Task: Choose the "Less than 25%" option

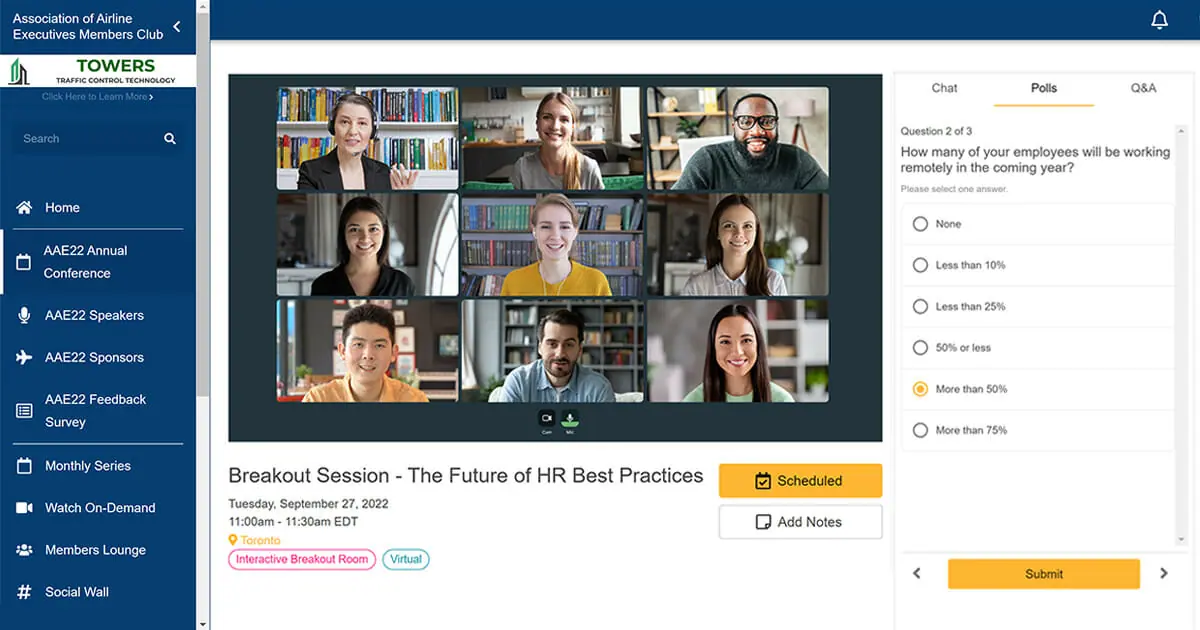Action: pos(920,306)
